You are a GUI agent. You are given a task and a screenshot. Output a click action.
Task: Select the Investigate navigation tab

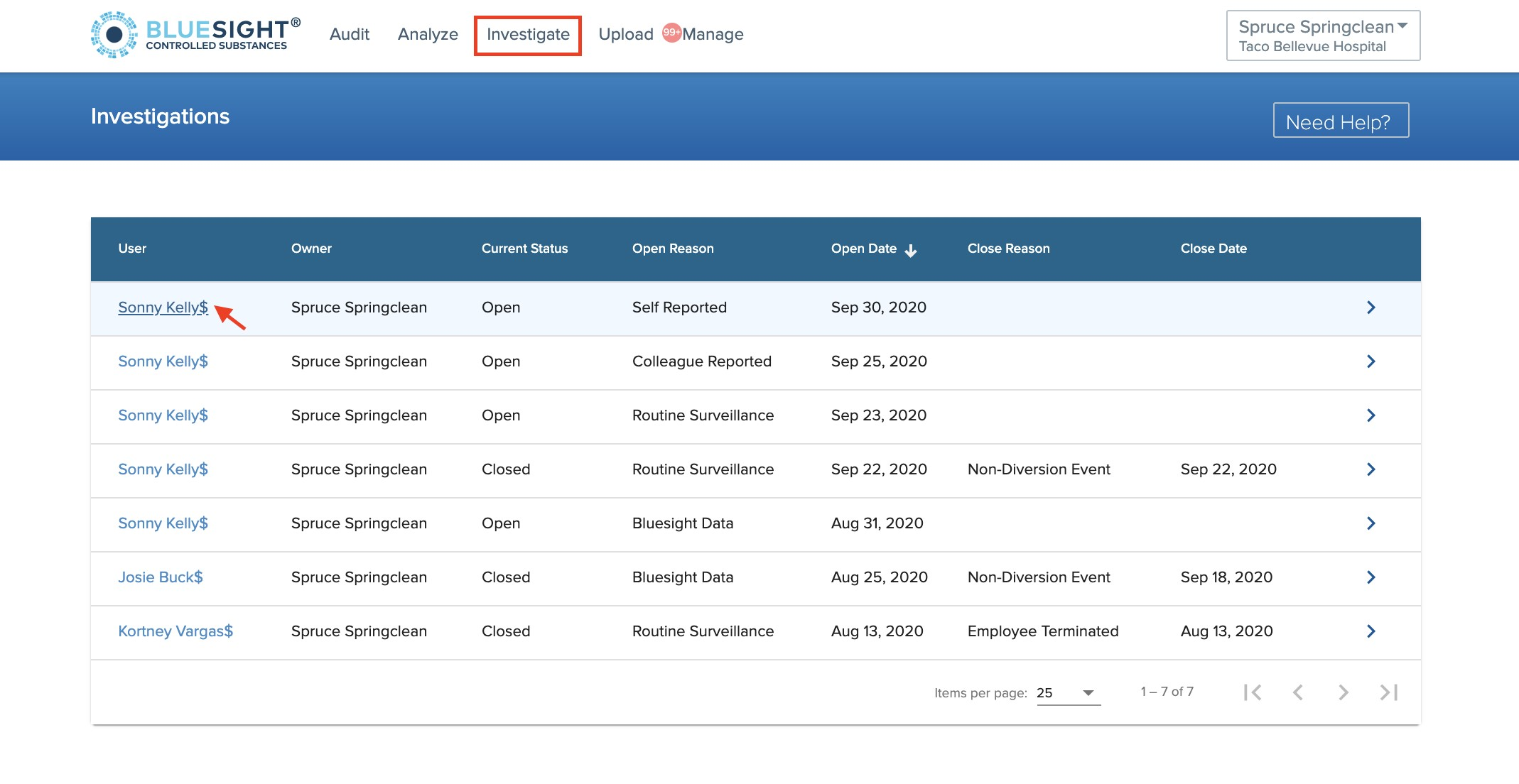tap(528, 35)
